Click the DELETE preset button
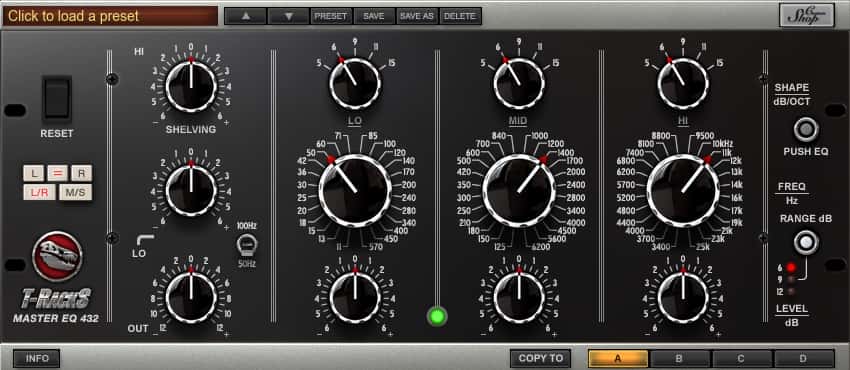 pyautogui.click(x=460, y=16)
